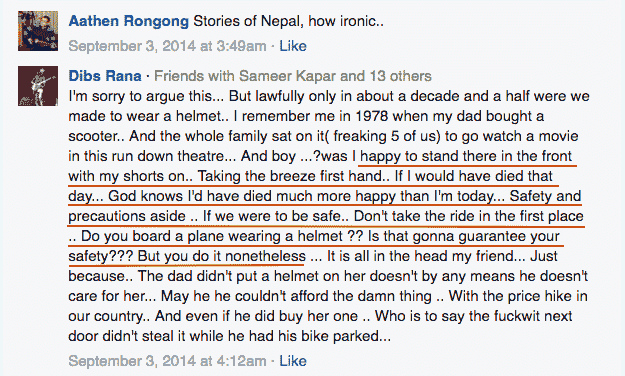This screenshot has width=625, height=376.
Task: Click the line starting 'made to wear a helmet'
Action: point(306,116)
